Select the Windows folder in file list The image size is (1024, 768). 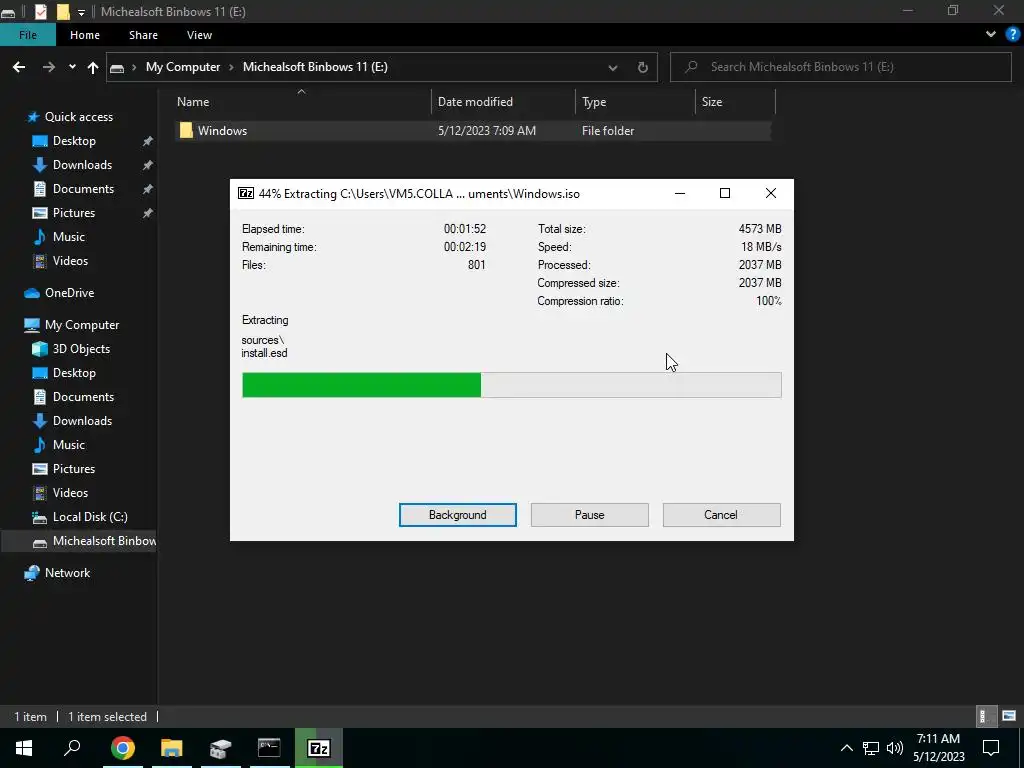473,131
